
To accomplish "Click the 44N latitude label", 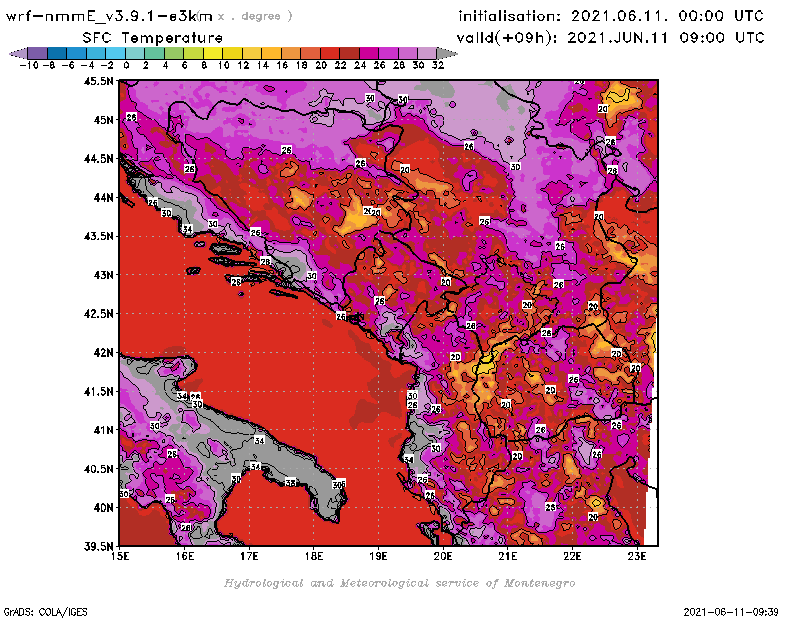I will click(103, 197).
